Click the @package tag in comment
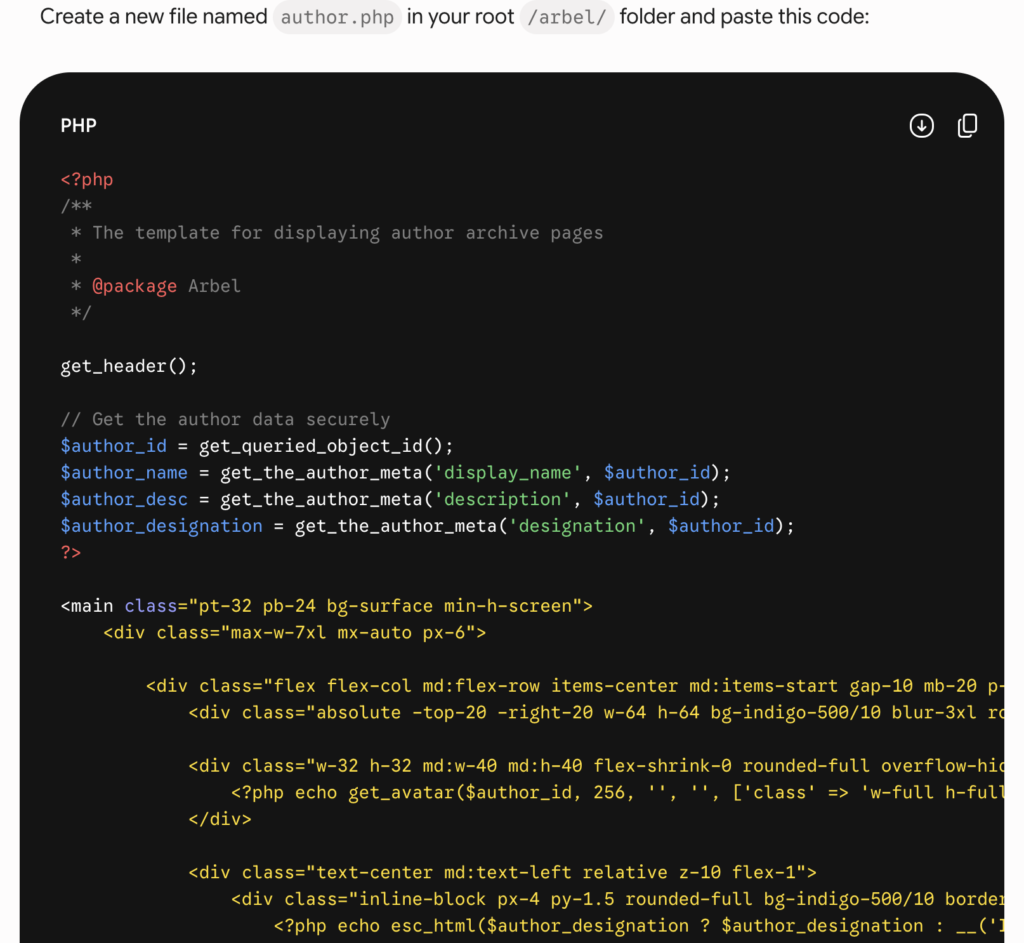 point(135,286)
